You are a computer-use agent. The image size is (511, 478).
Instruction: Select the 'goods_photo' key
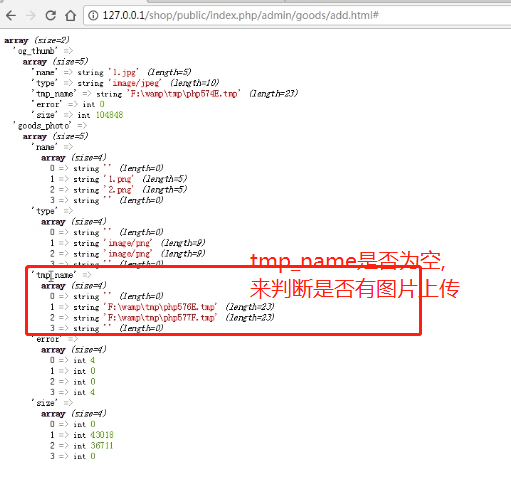42,125
